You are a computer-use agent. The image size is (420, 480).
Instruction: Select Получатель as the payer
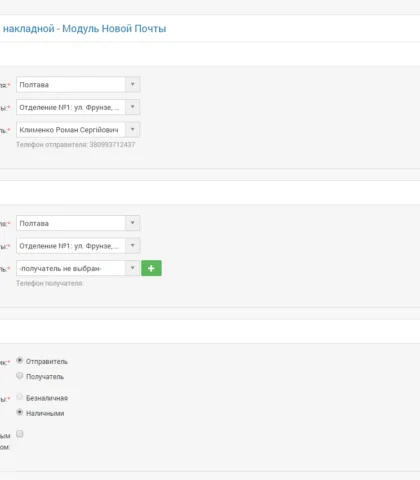tap(20, 376)
